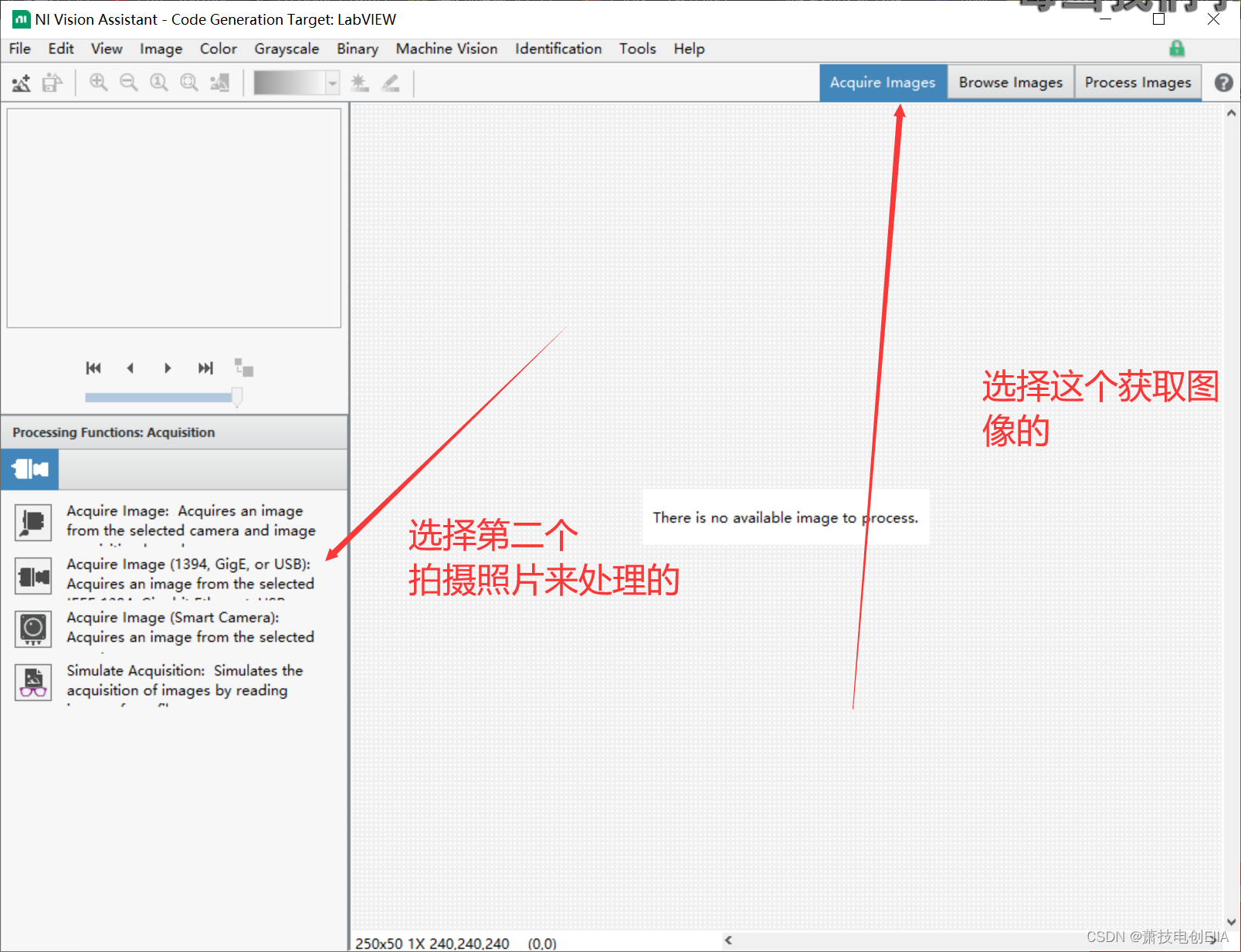The image size is (1241, 952).
Task: Click the image navigation slider
Action: click(x=164, y=397)
